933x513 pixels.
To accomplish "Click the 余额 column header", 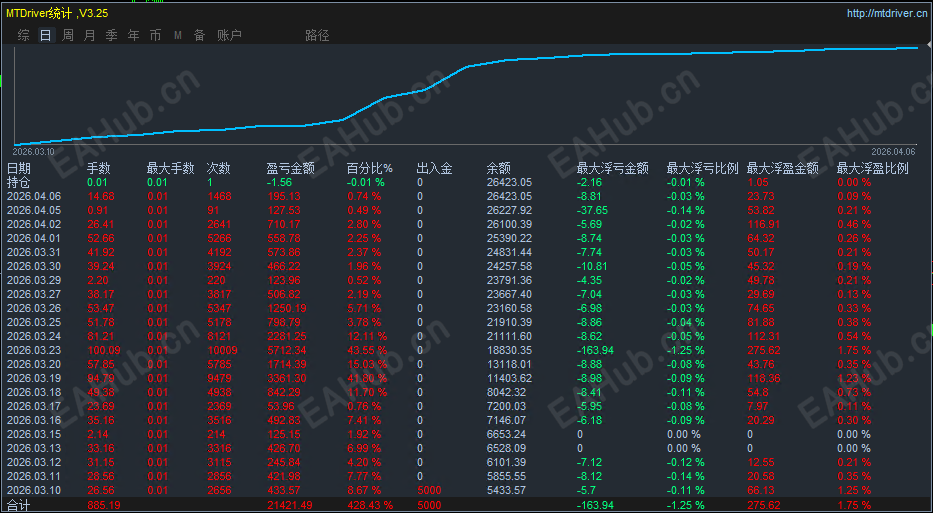I will 499,169.
